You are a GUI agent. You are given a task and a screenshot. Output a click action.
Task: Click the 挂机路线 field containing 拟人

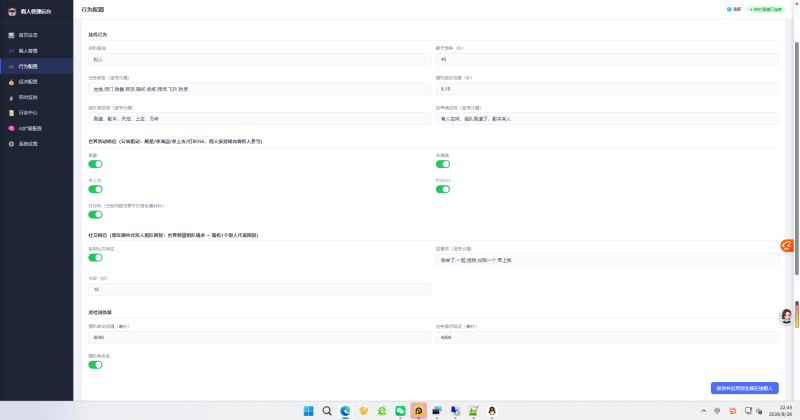(260, 60)
